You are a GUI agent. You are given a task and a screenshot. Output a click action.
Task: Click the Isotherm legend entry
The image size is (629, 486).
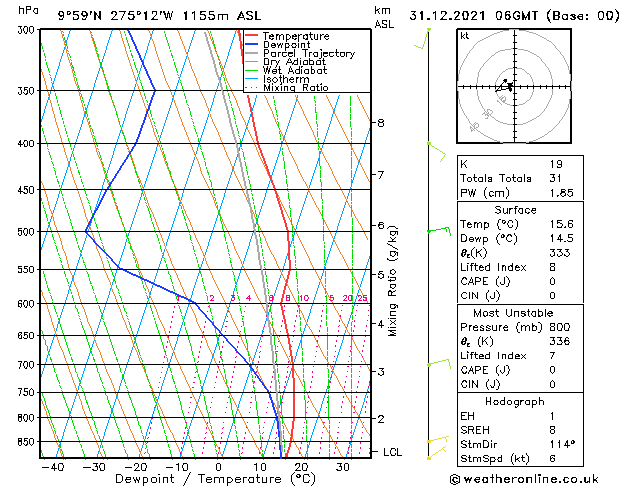coord(277,79)
